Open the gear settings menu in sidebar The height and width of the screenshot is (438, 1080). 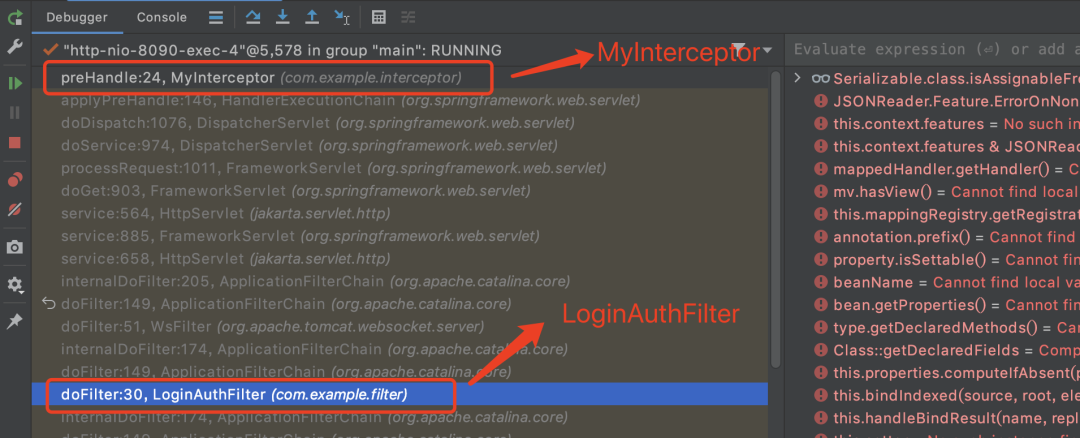tap(14, 284)
